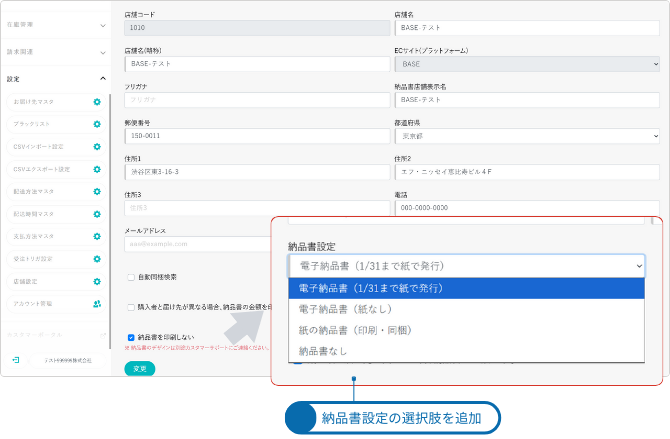Click the company name button in sidebar footer

(x=68, y=360)
